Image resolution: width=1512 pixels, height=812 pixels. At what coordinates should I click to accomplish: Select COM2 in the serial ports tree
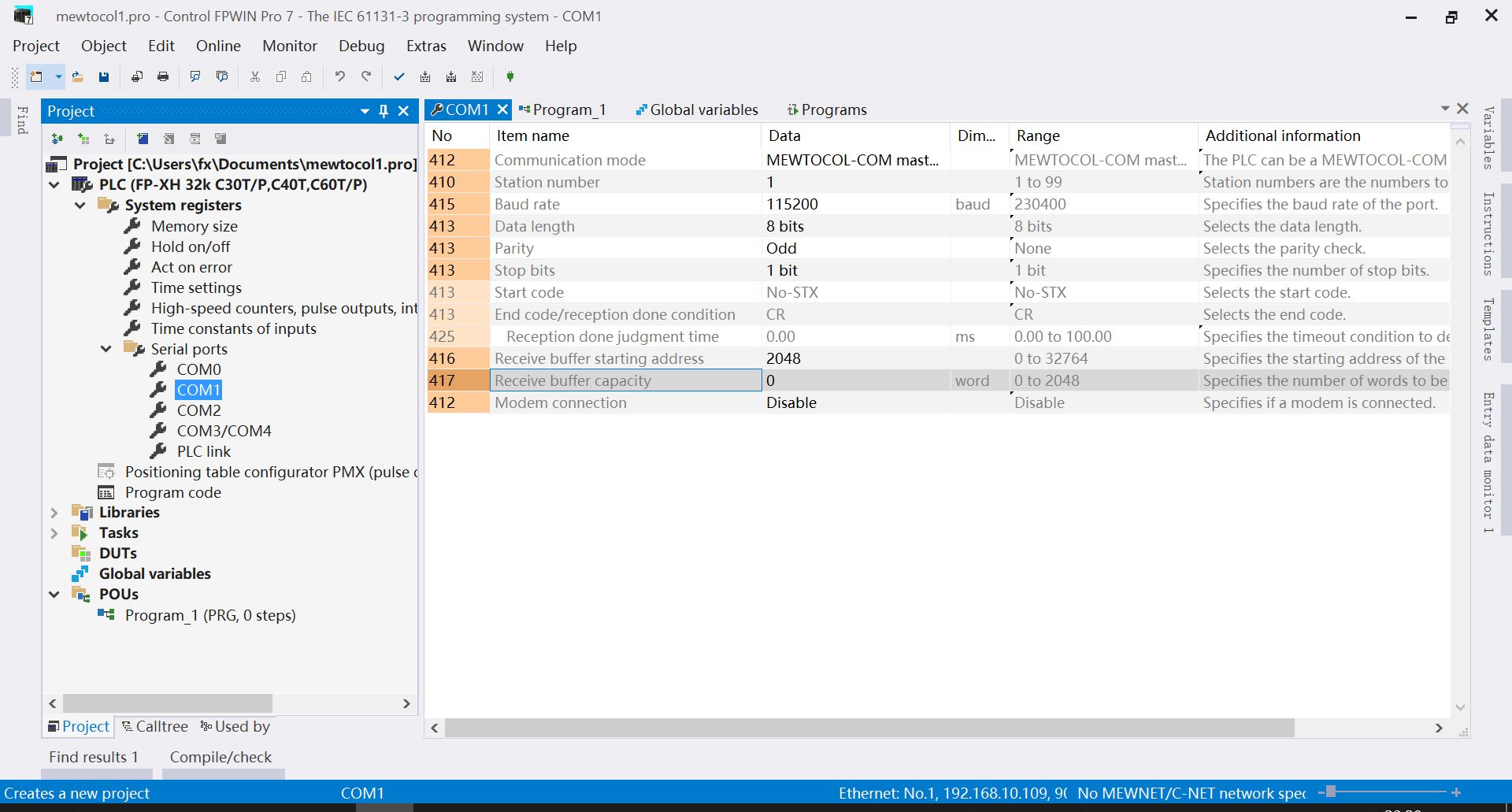(198, 410)
